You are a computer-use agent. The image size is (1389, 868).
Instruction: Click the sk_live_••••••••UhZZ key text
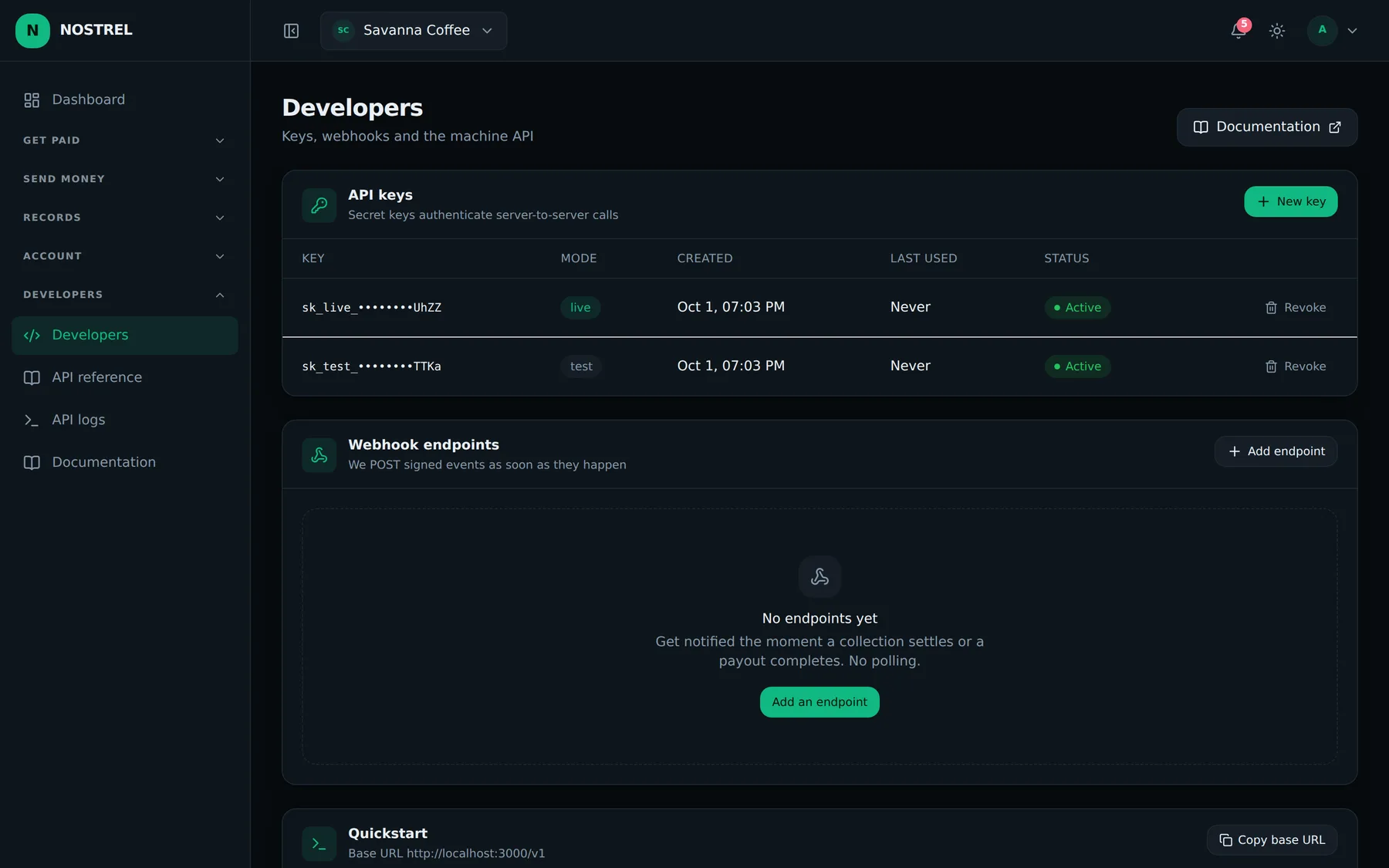pyautogui.click(x=372, y=308)
